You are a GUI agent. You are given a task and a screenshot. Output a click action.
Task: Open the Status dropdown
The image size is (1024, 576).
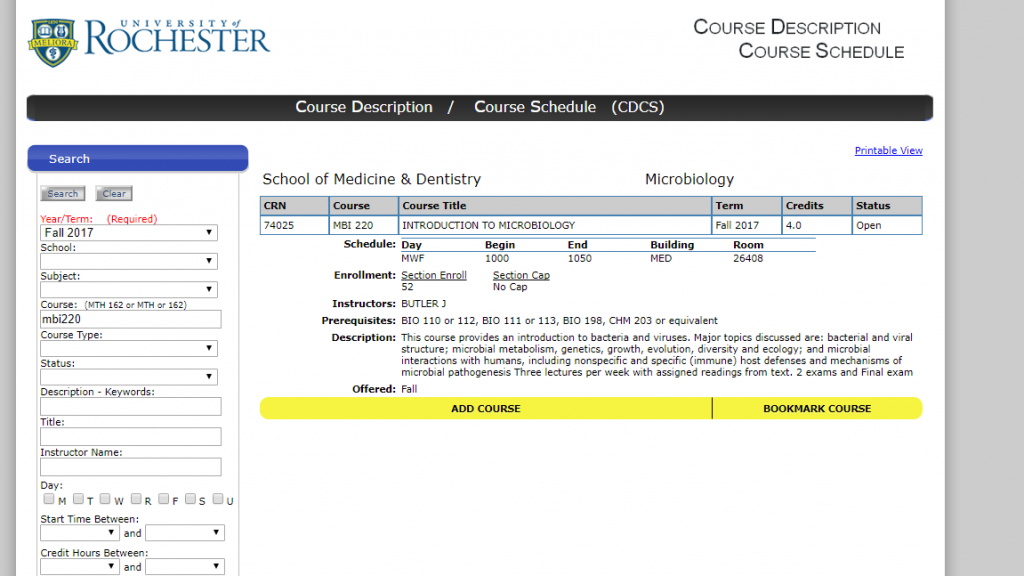point(129,377)
